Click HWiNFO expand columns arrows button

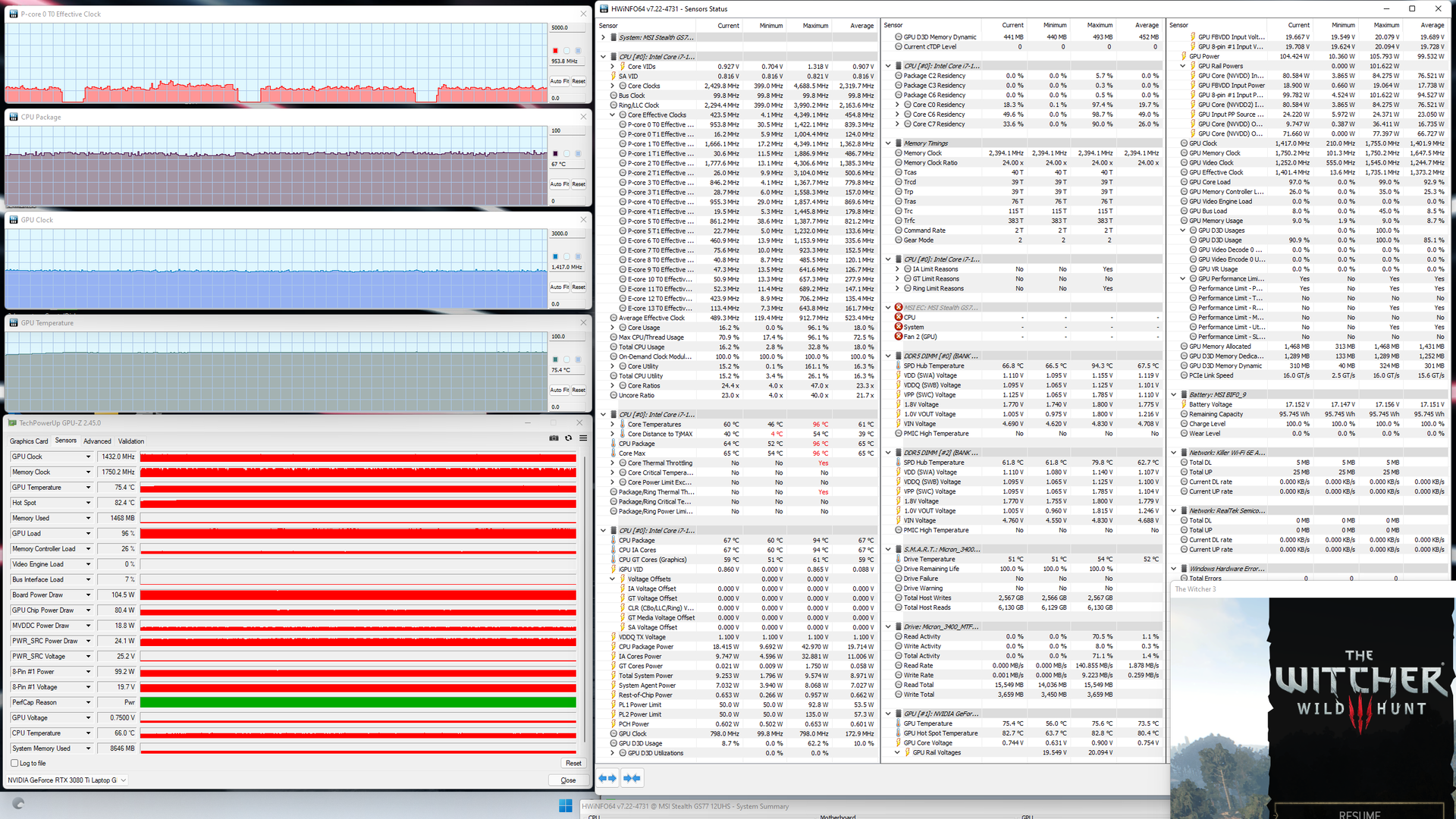point(607,778)
